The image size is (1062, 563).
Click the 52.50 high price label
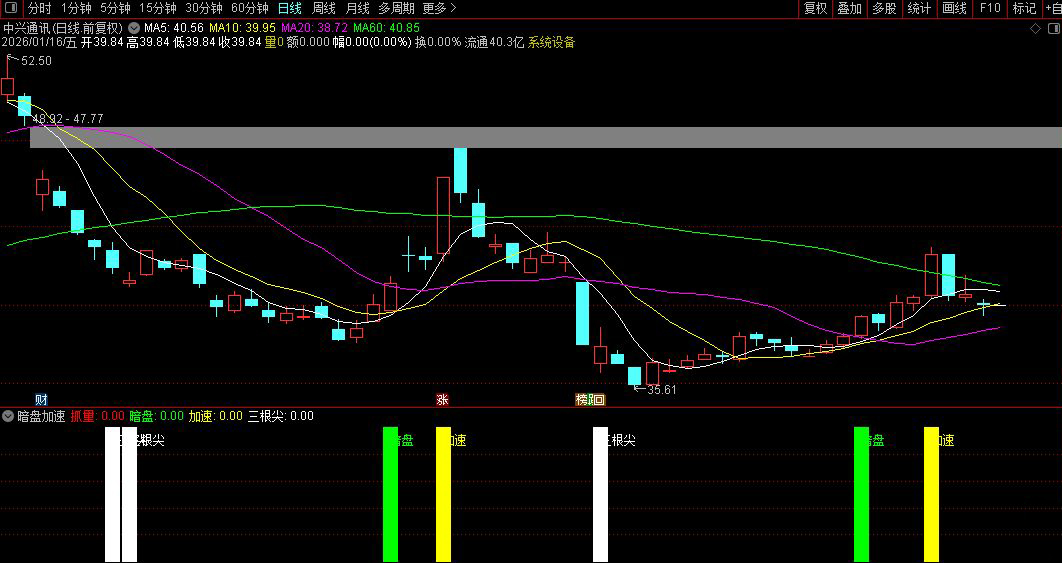37,61
